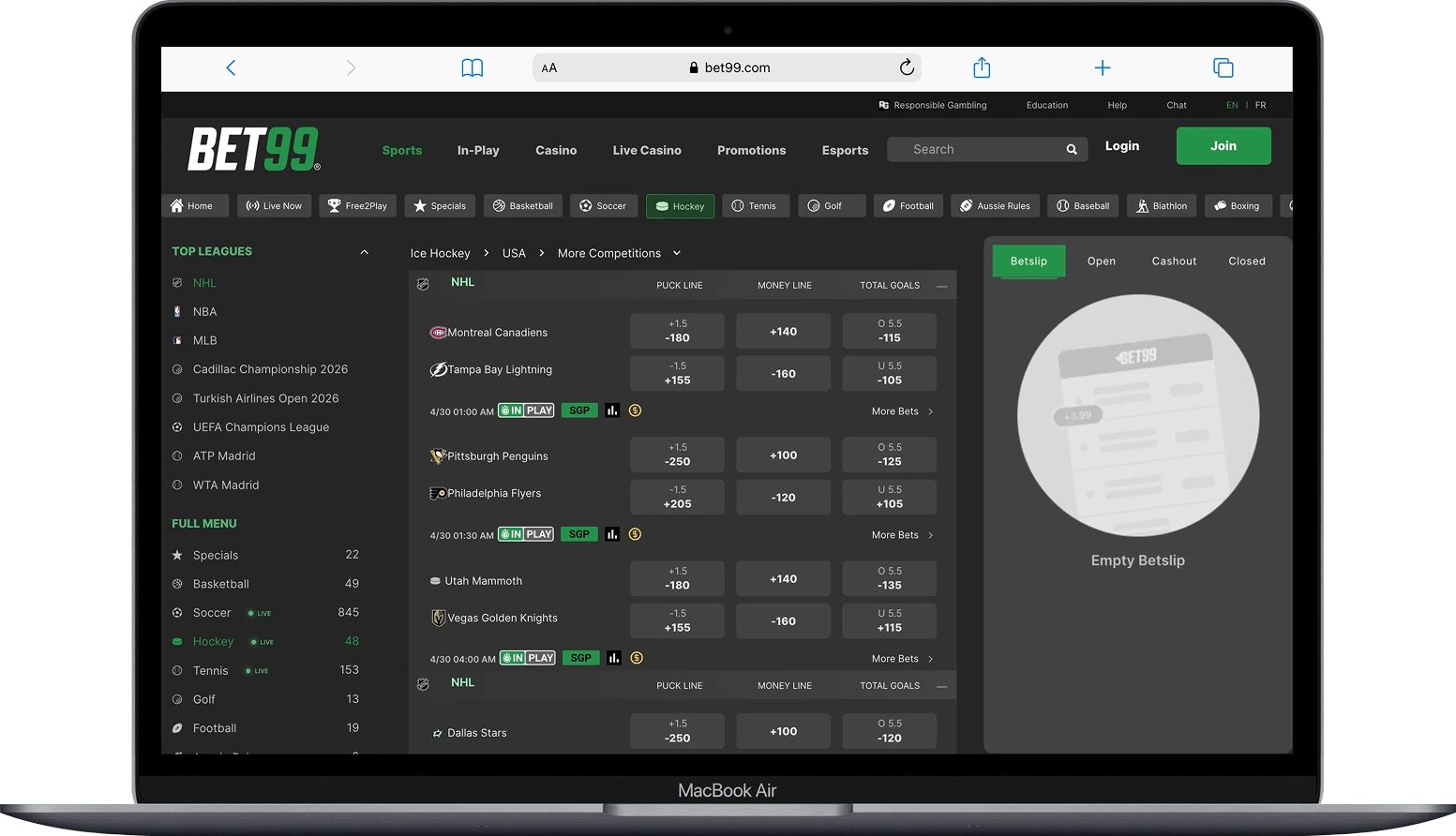Go back with Safari's back arrow

[x=231, y=67]
